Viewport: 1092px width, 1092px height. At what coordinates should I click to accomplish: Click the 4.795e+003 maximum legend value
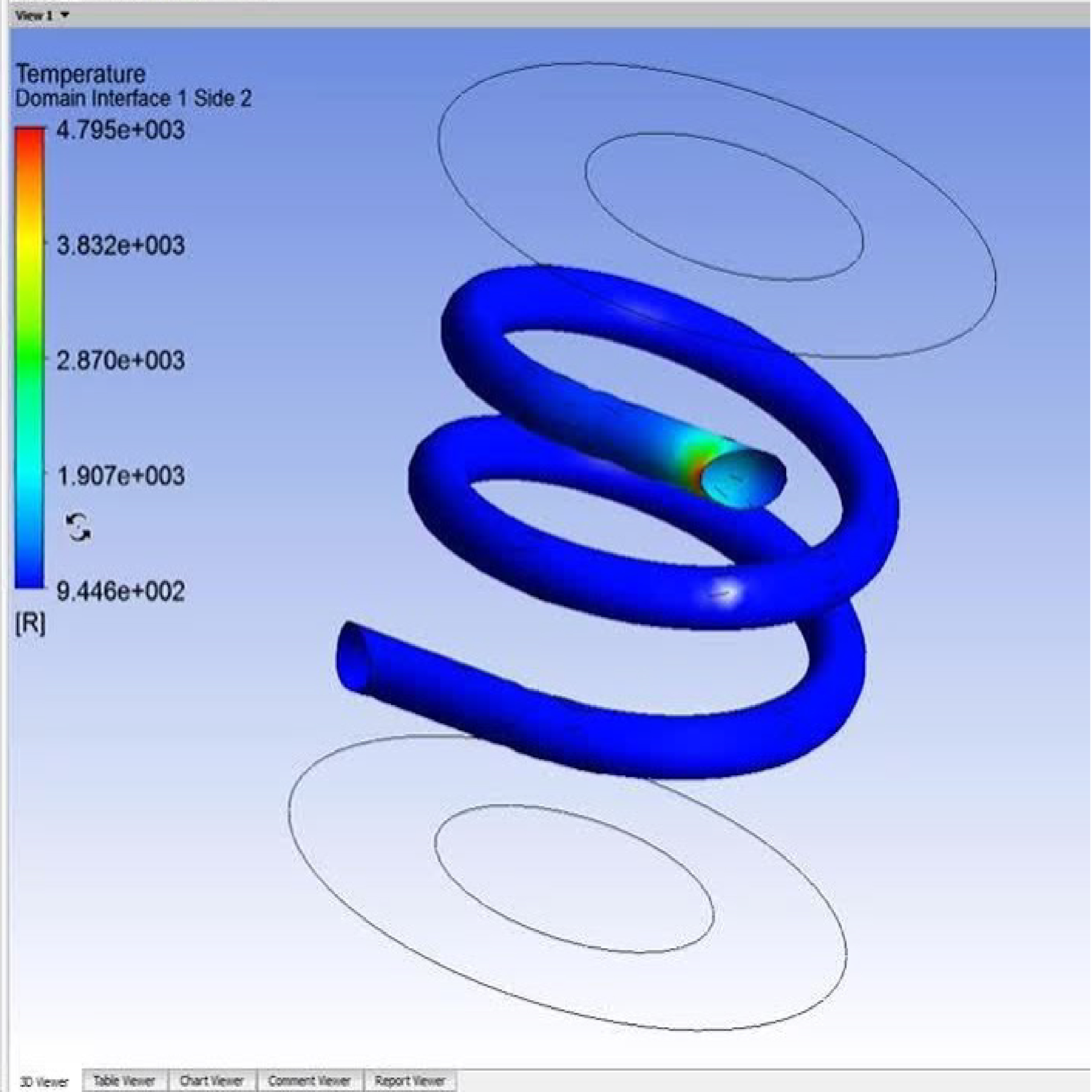[x=121, y=131]
